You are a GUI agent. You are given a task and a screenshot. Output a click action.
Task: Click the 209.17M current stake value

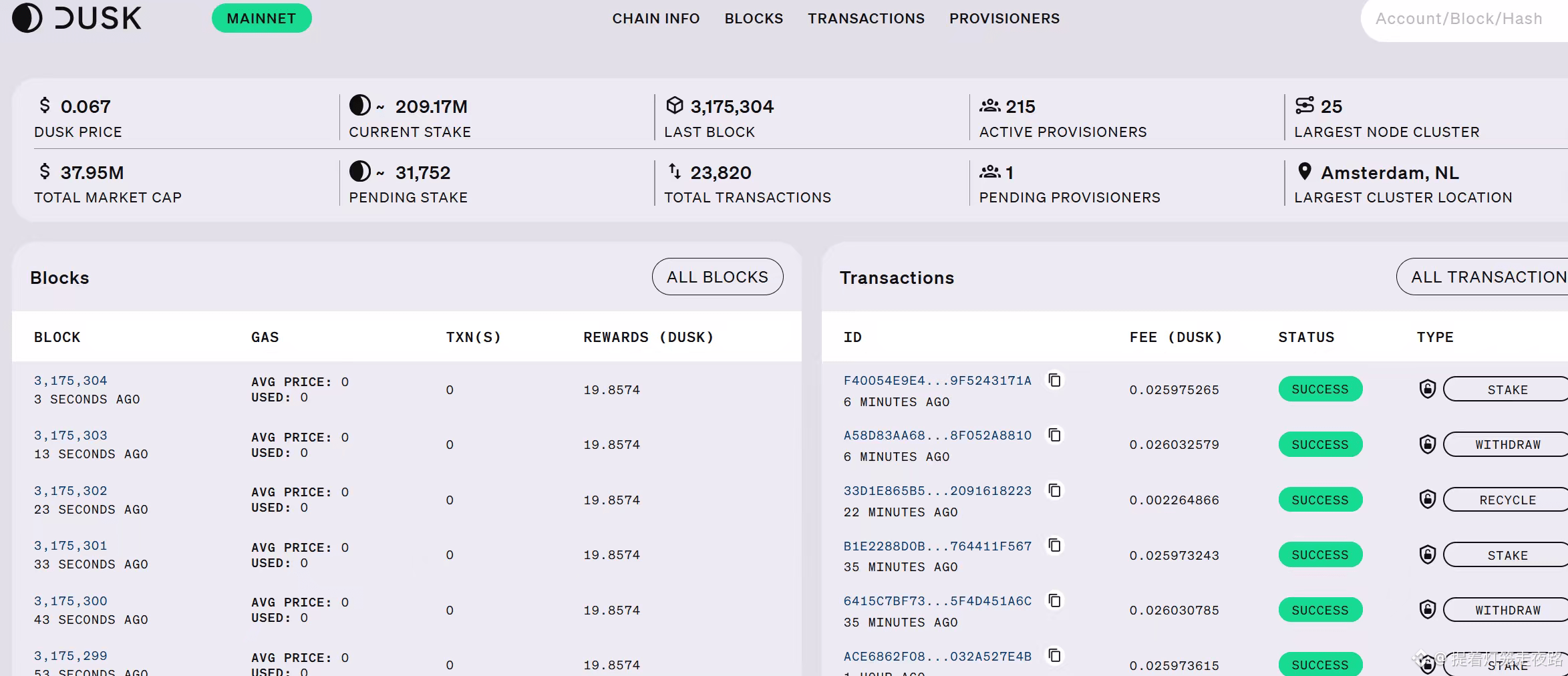pyautogui.click(x=431, y=106)
